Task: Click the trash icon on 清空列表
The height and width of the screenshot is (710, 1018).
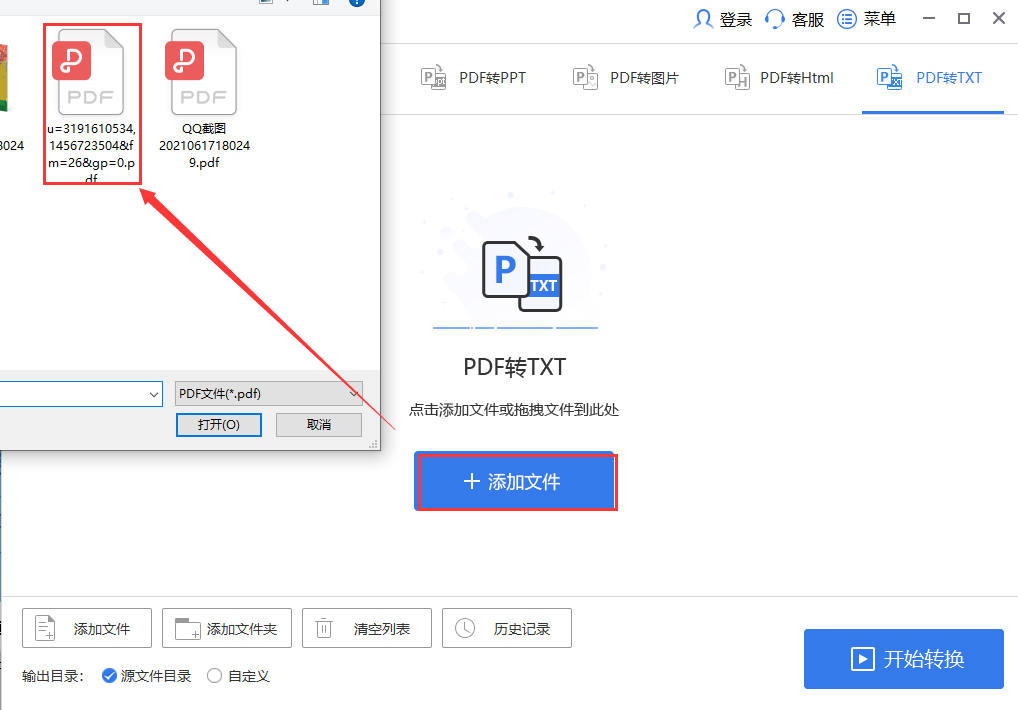Action: pyautogui.click(x=325, y=628)
